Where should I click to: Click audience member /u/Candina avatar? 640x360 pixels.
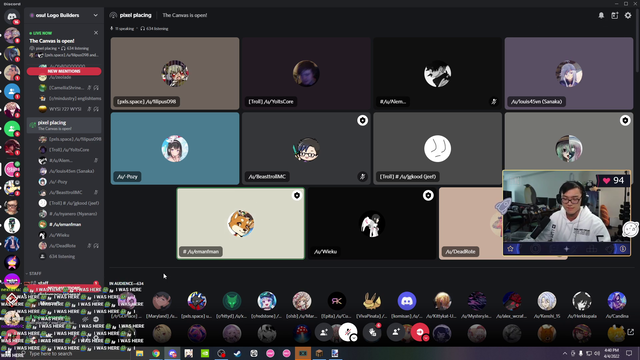[x=617, y=301]
